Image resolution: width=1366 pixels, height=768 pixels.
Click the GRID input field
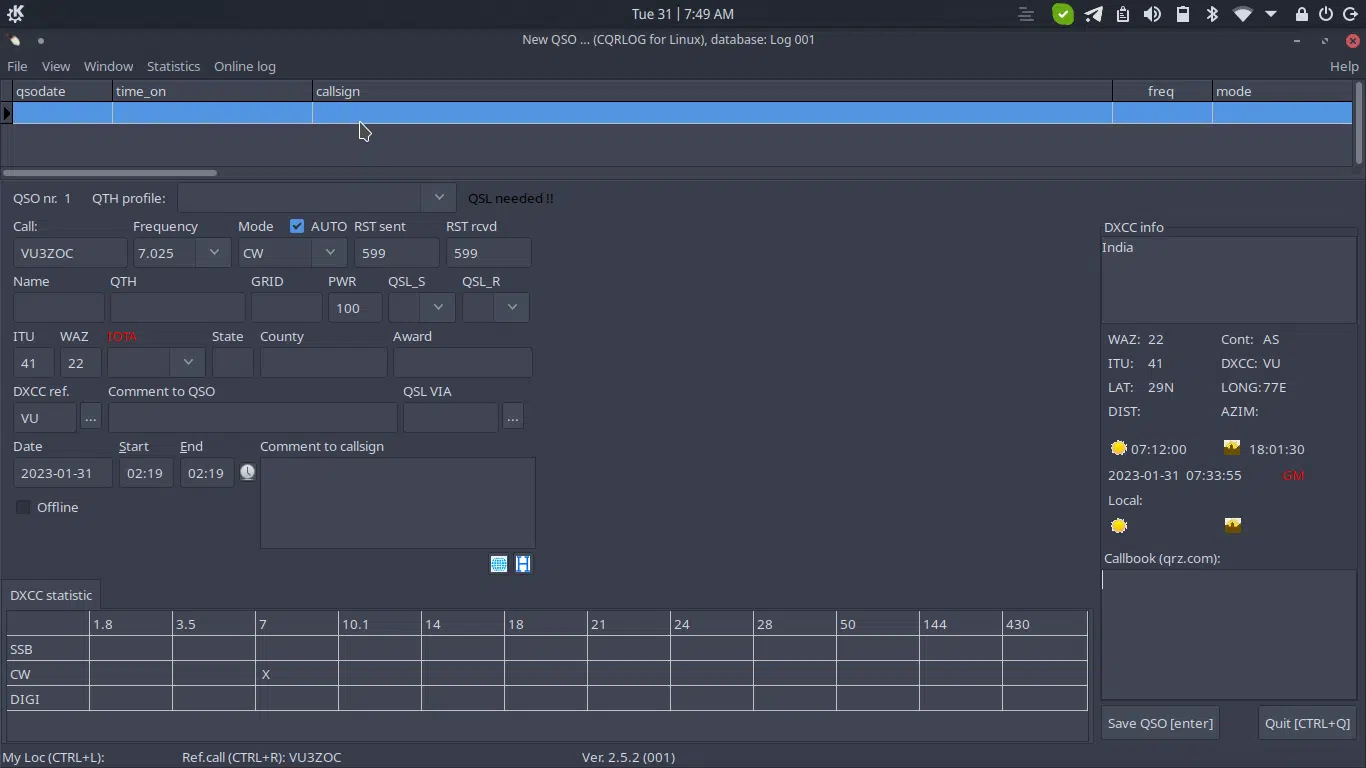click(x=286, y=308)
